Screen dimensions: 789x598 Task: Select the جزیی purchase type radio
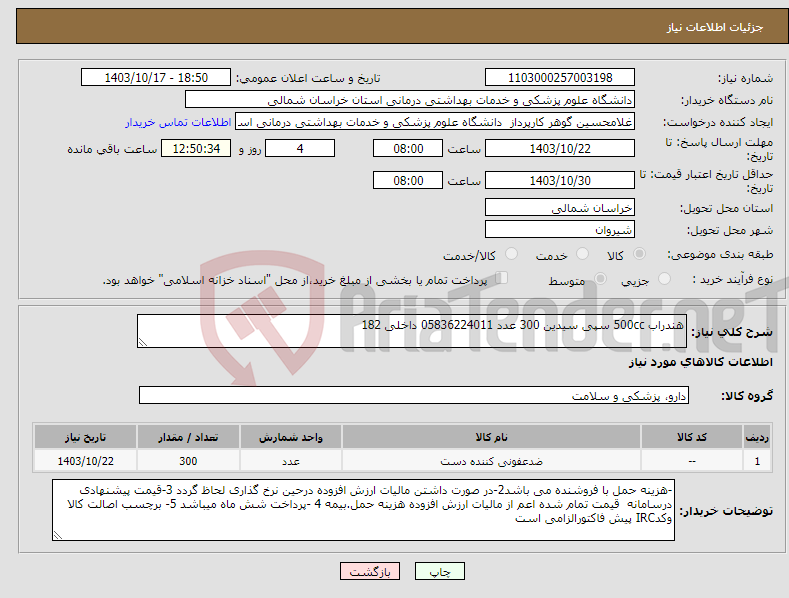click(x=664, y=278)
